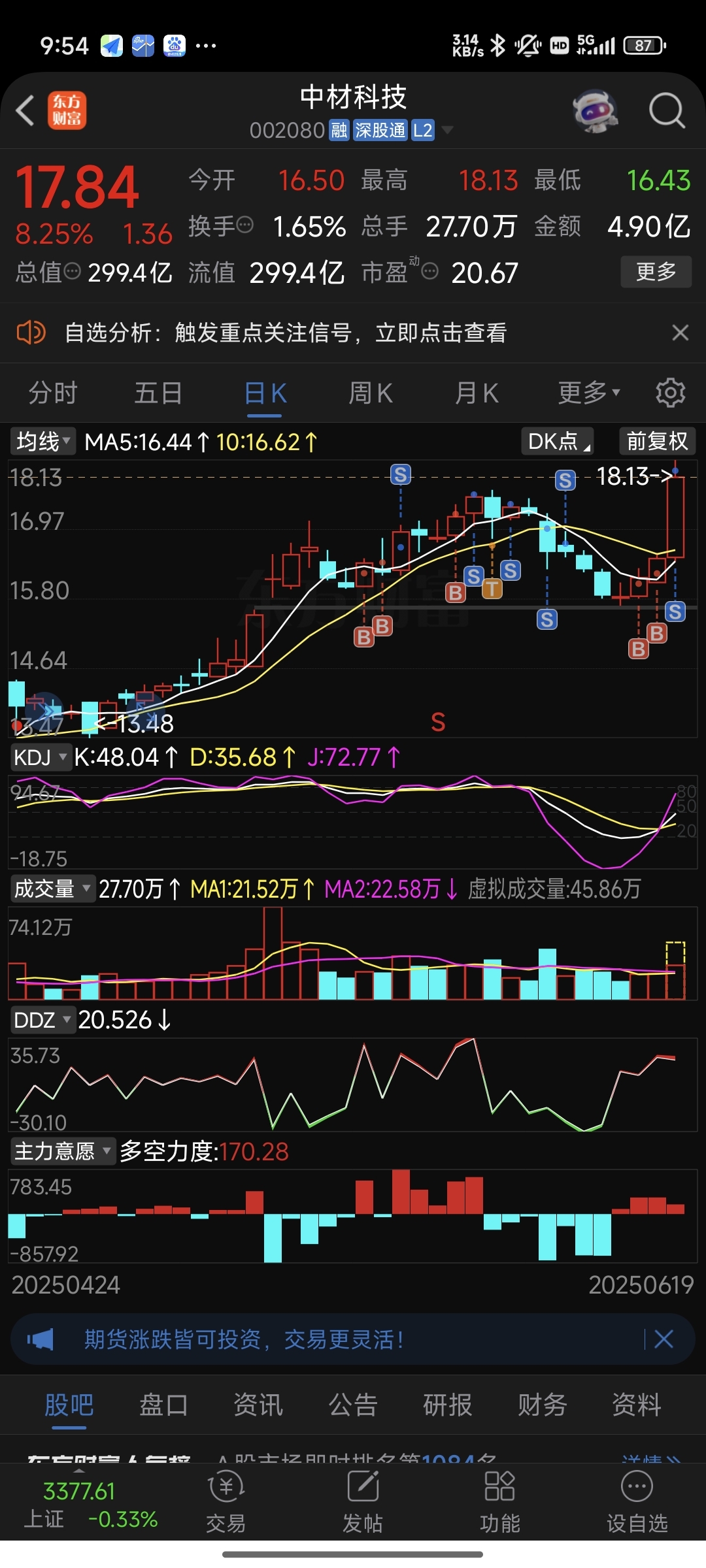The height and width of the screenshot is (1568, 706).
Task: Open the 盘口 tab
Action: coord(163,1404)
